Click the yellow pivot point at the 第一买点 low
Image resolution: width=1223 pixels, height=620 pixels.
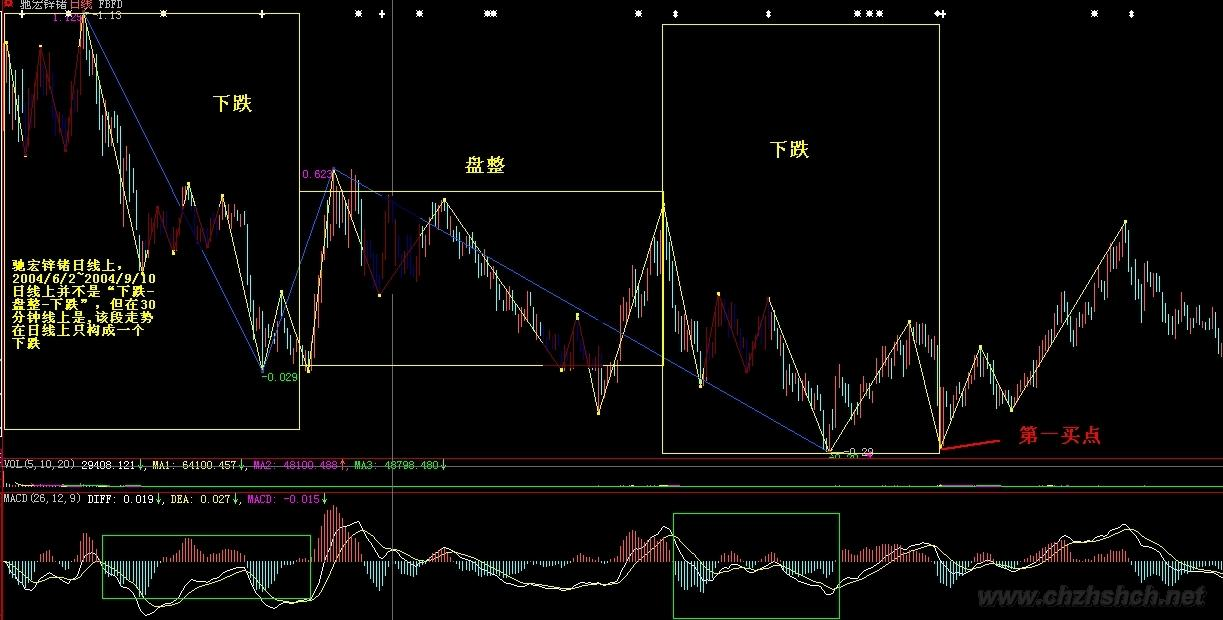(940, 447)
